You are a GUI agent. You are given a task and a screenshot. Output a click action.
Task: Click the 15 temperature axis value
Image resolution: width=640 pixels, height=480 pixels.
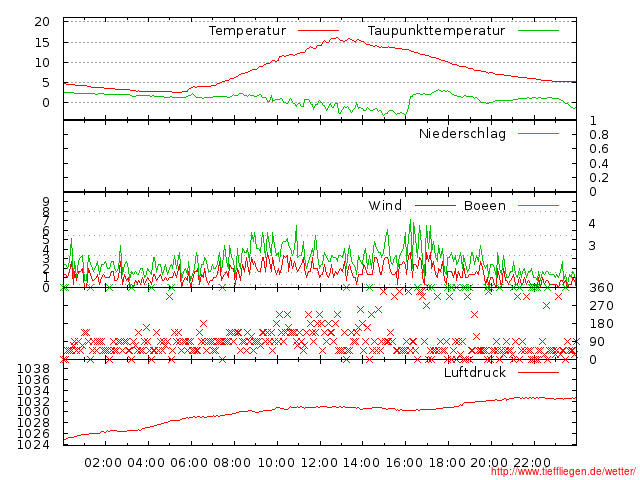42,42
